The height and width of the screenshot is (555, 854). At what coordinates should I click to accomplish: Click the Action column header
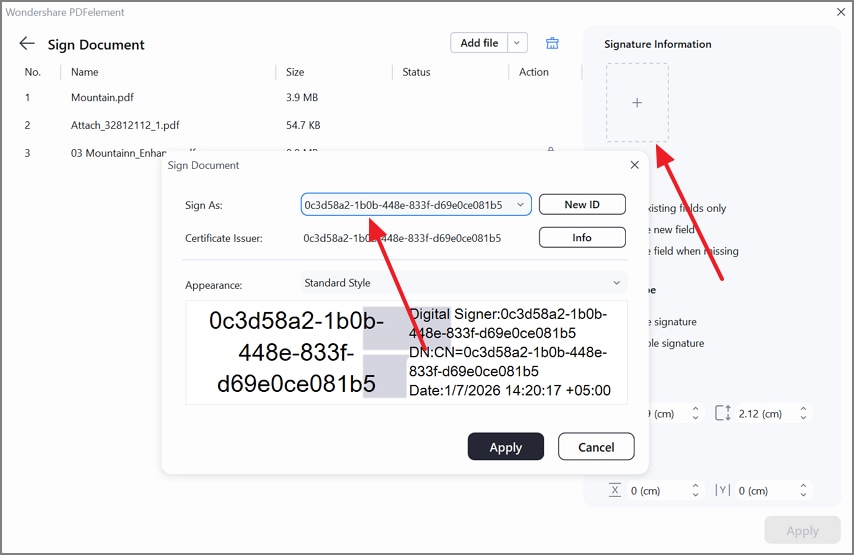pos(533,72)
